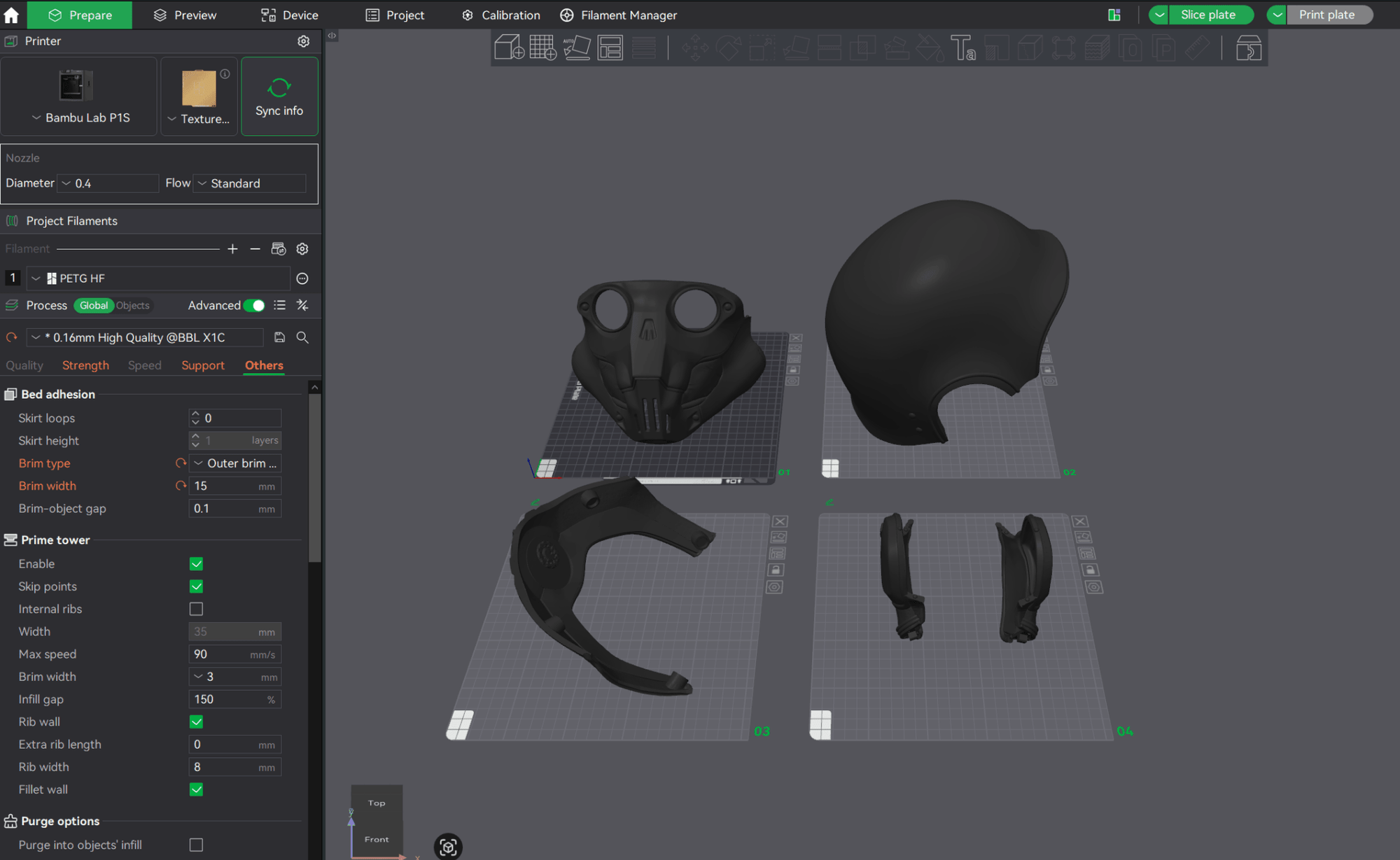Switch process scope to Global
The height and width of the screenshot is (860, 1400).
pyautogui.click(x=94, y=306)
